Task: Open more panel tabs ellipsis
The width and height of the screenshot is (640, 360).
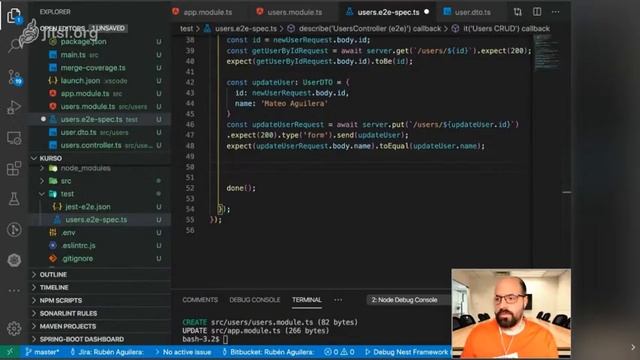Action: point(338,300)
